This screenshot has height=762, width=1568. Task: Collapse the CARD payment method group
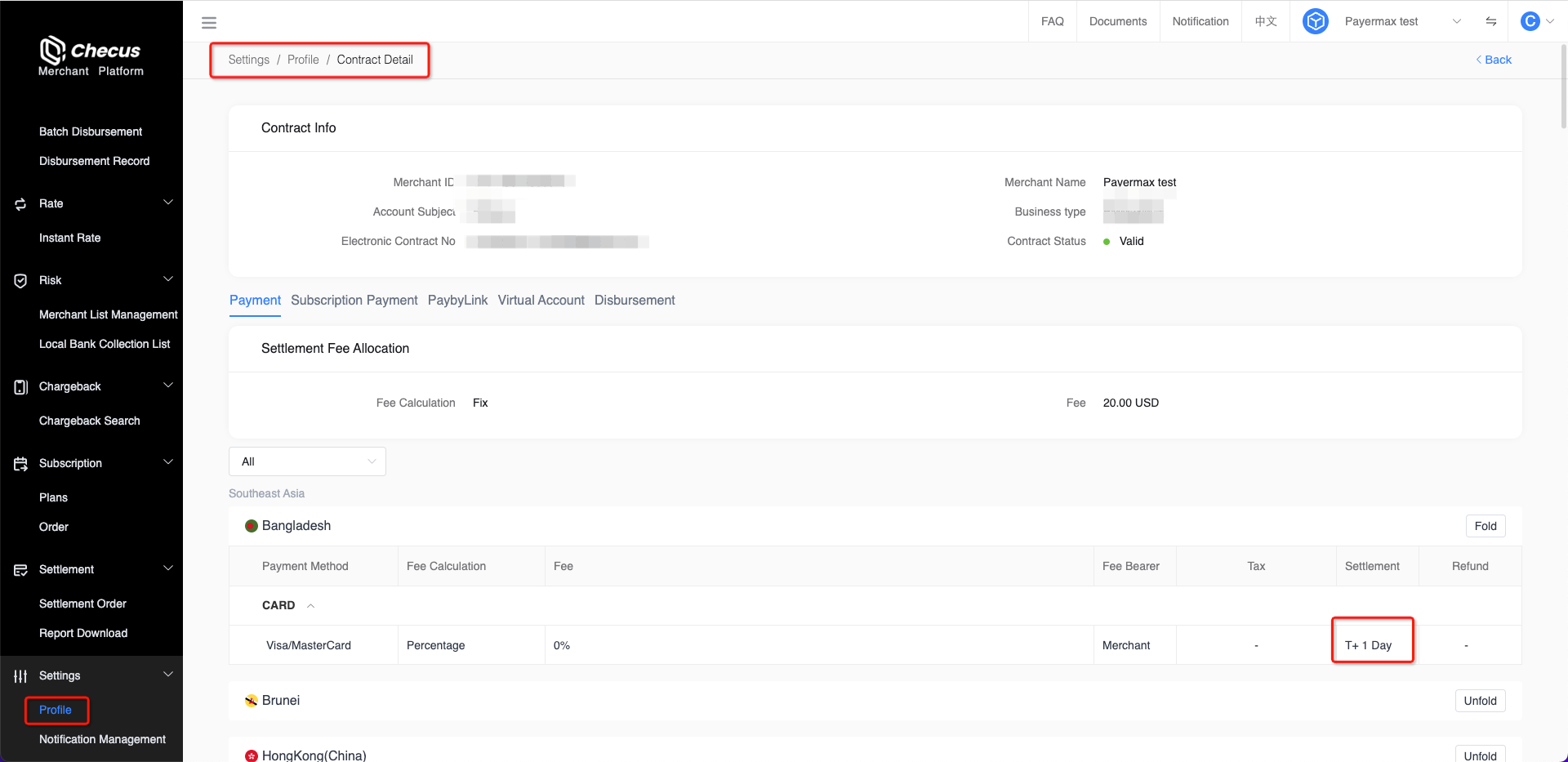point(310,605)
